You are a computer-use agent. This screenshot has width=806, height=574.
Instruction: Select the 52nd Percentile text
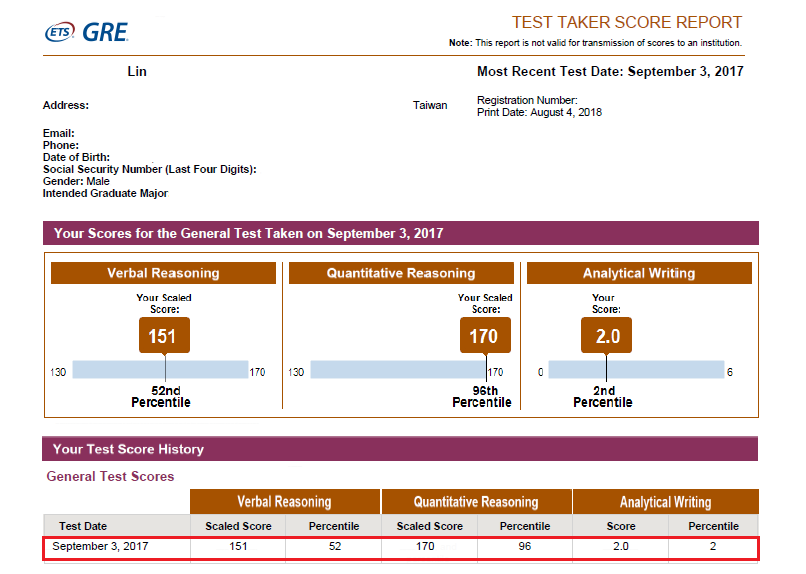(161, 397)
